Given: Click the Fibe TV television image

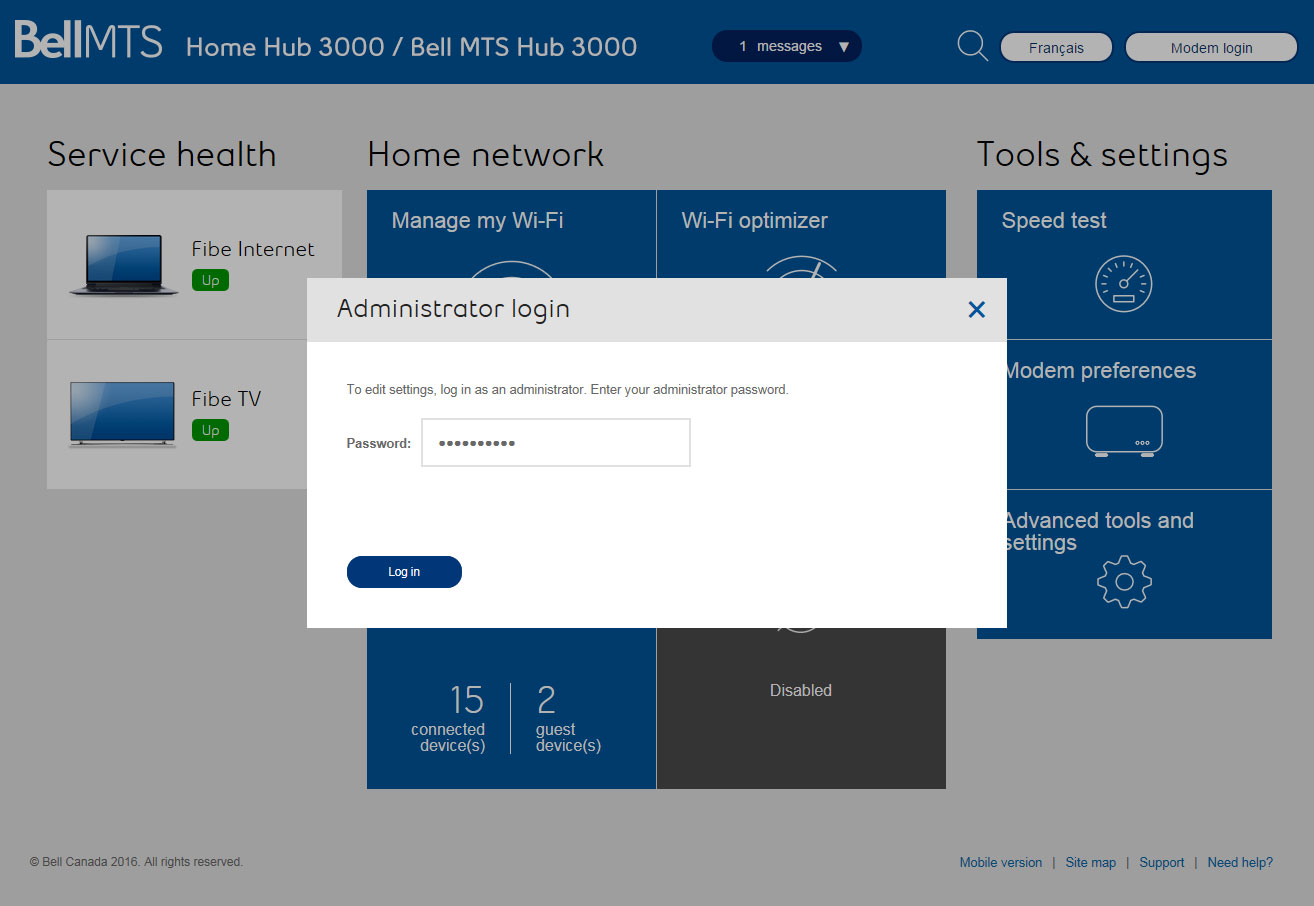Looking at the screenshot, I should click(x=122, y=413).
